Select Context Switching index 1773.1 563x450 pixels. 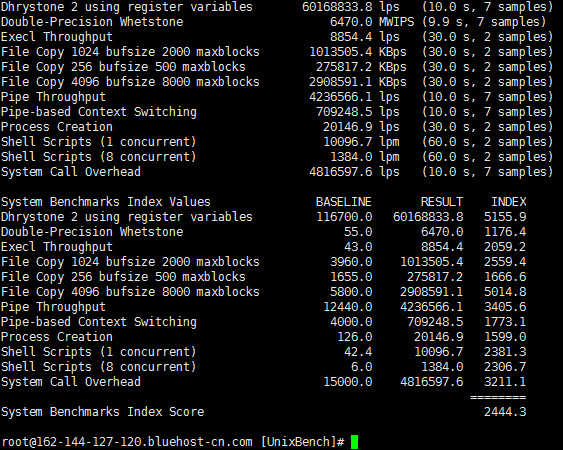pos(505,322)
